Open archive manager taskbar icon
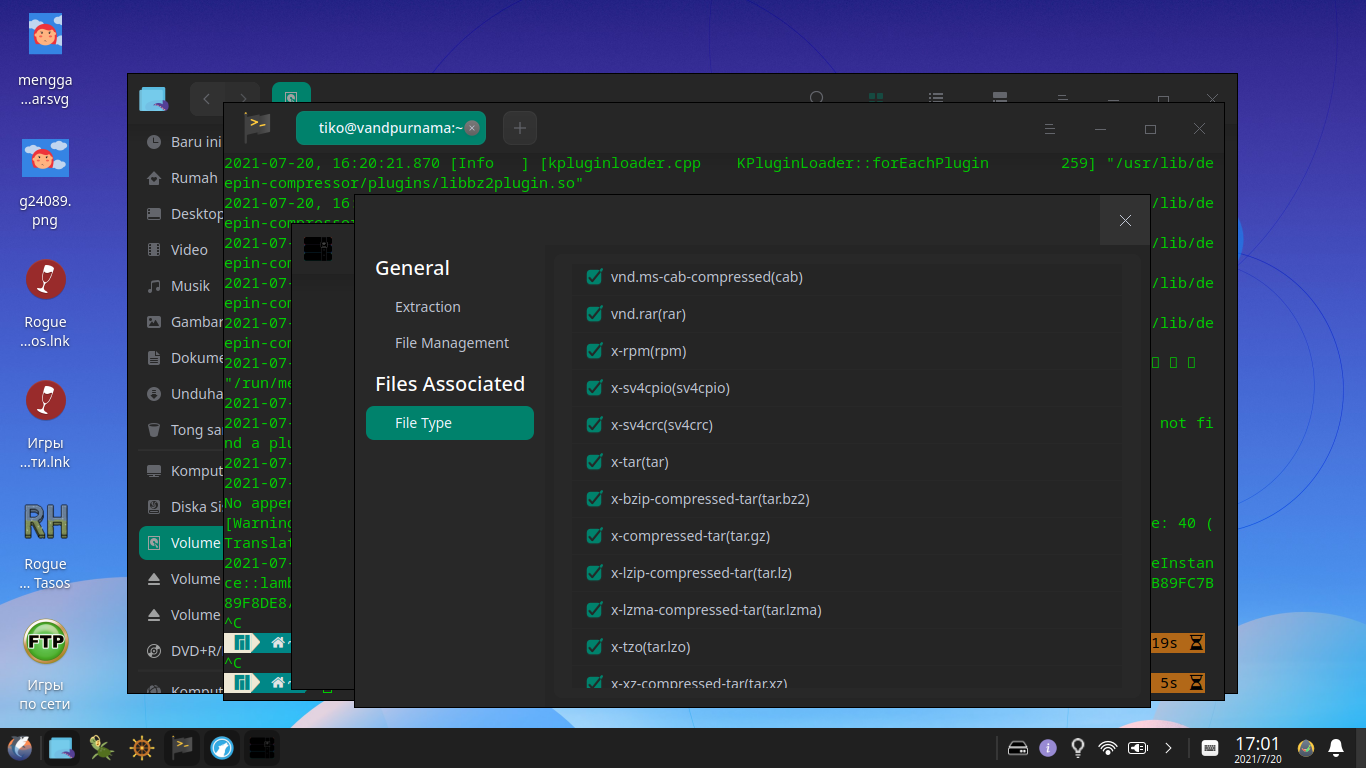 pyautogui.click(x=263, y=747)
